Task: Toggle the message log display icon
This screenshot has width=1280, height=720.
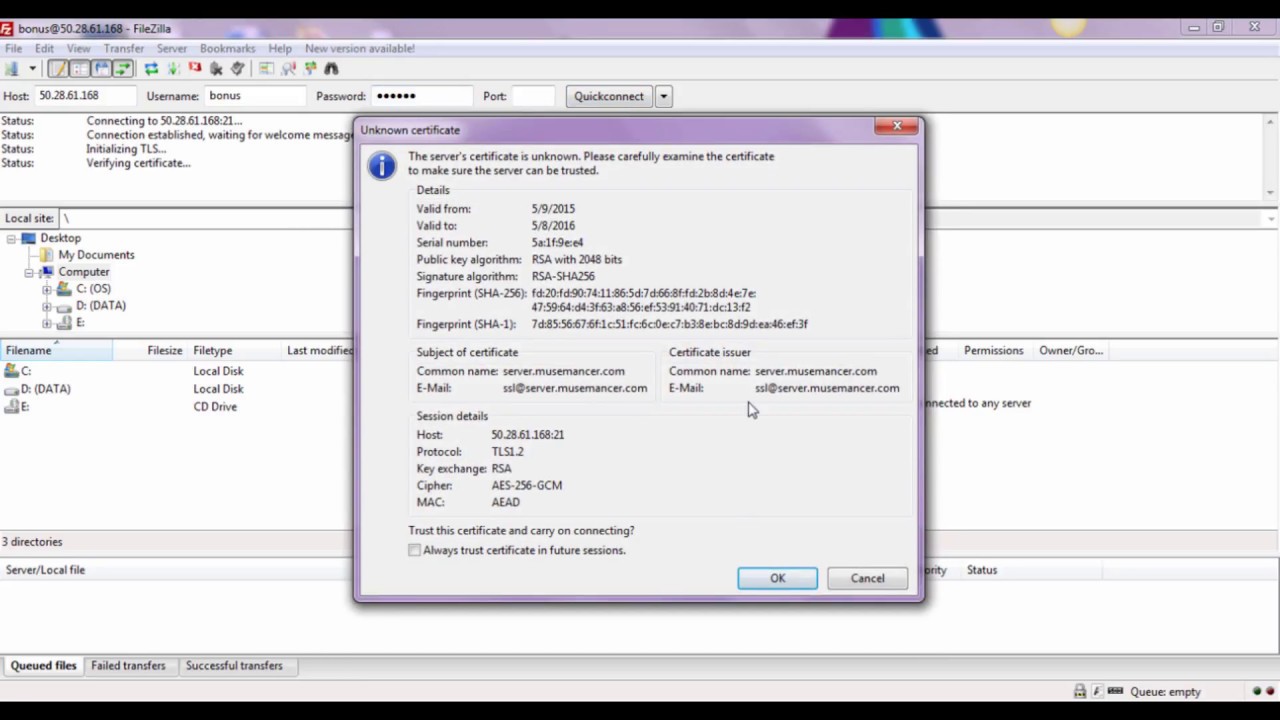Action: pyautogui.click(x=58, y=68)
